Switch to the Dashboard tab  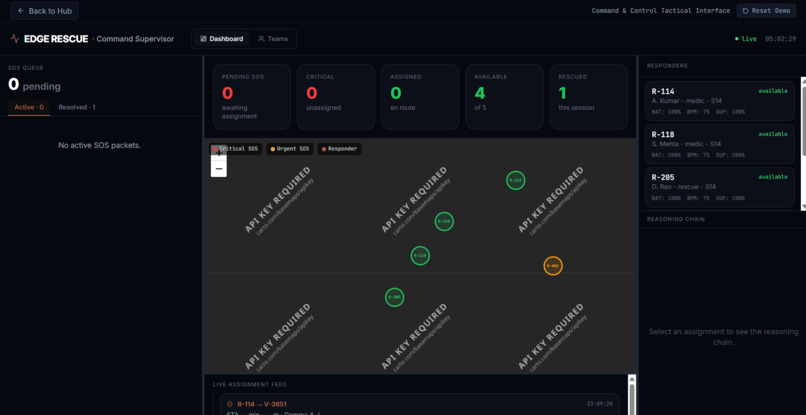[x=222, y=39]
